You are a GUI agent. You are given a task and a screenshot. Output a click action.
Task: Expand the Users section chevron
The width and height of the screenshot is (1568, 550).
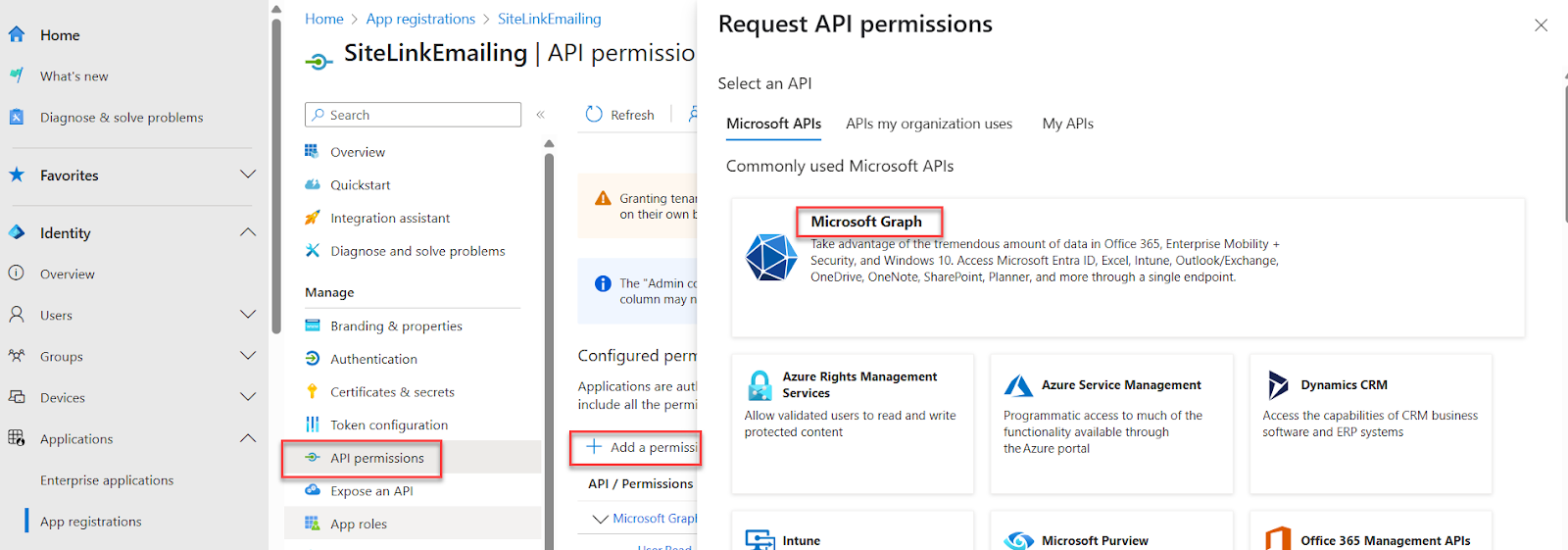pos(248,315)
